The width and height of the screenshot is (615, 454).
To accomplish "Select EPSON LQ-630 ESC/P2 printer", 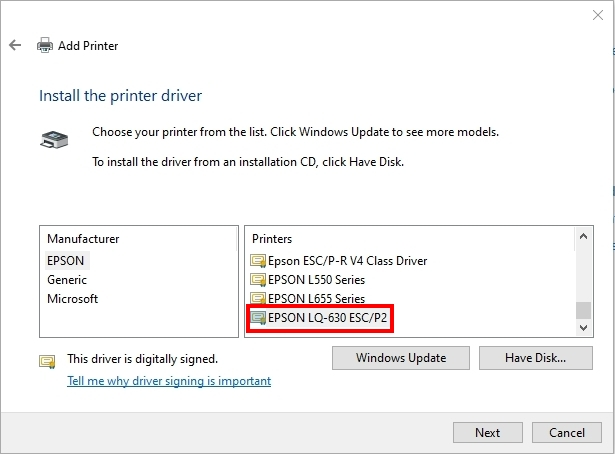I will pos(328,318).
